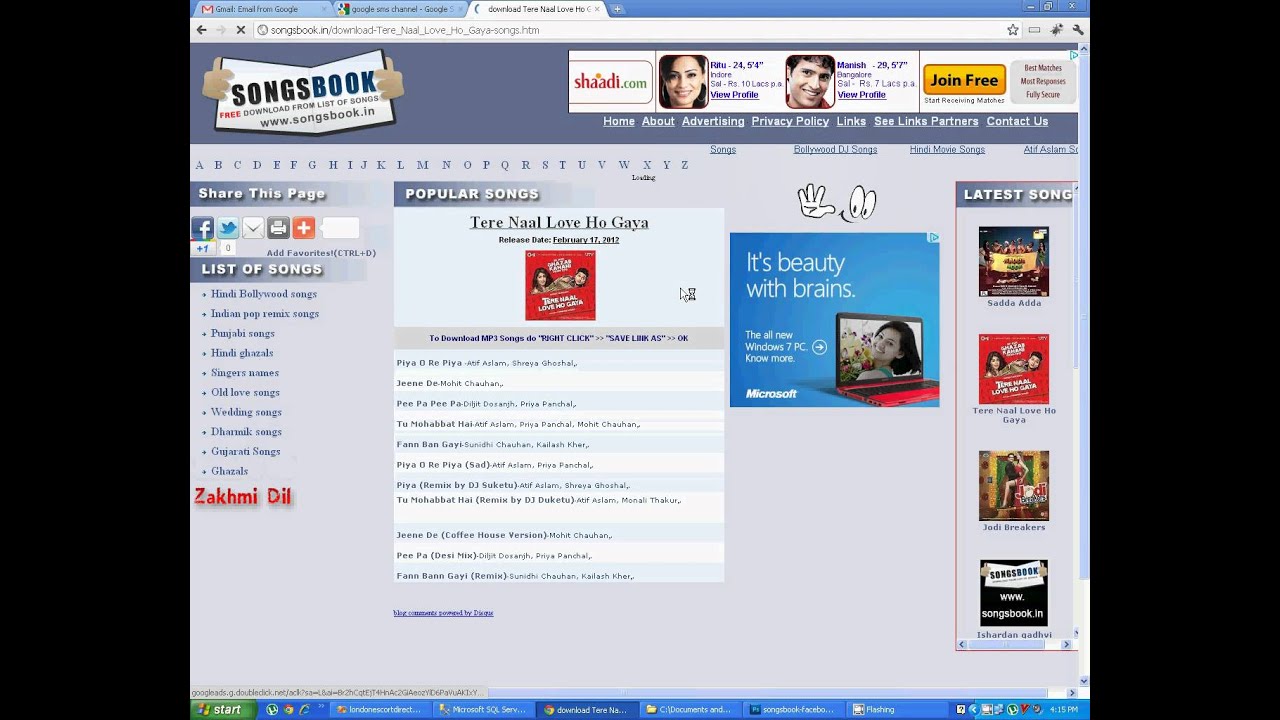
Task: Click Jeene De song link
Action: [x=417, y=383]
